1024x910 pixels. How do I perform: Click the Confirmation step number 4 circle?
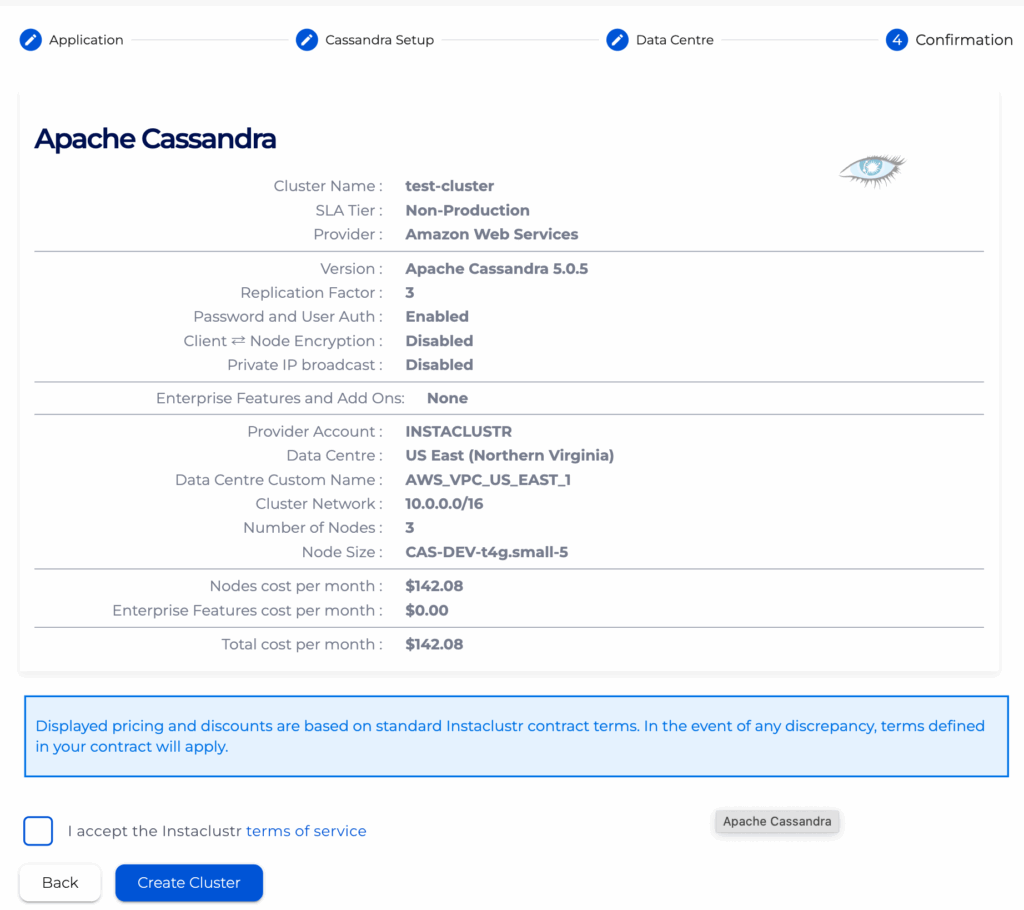pyautogui.click(x=897, y=40)
